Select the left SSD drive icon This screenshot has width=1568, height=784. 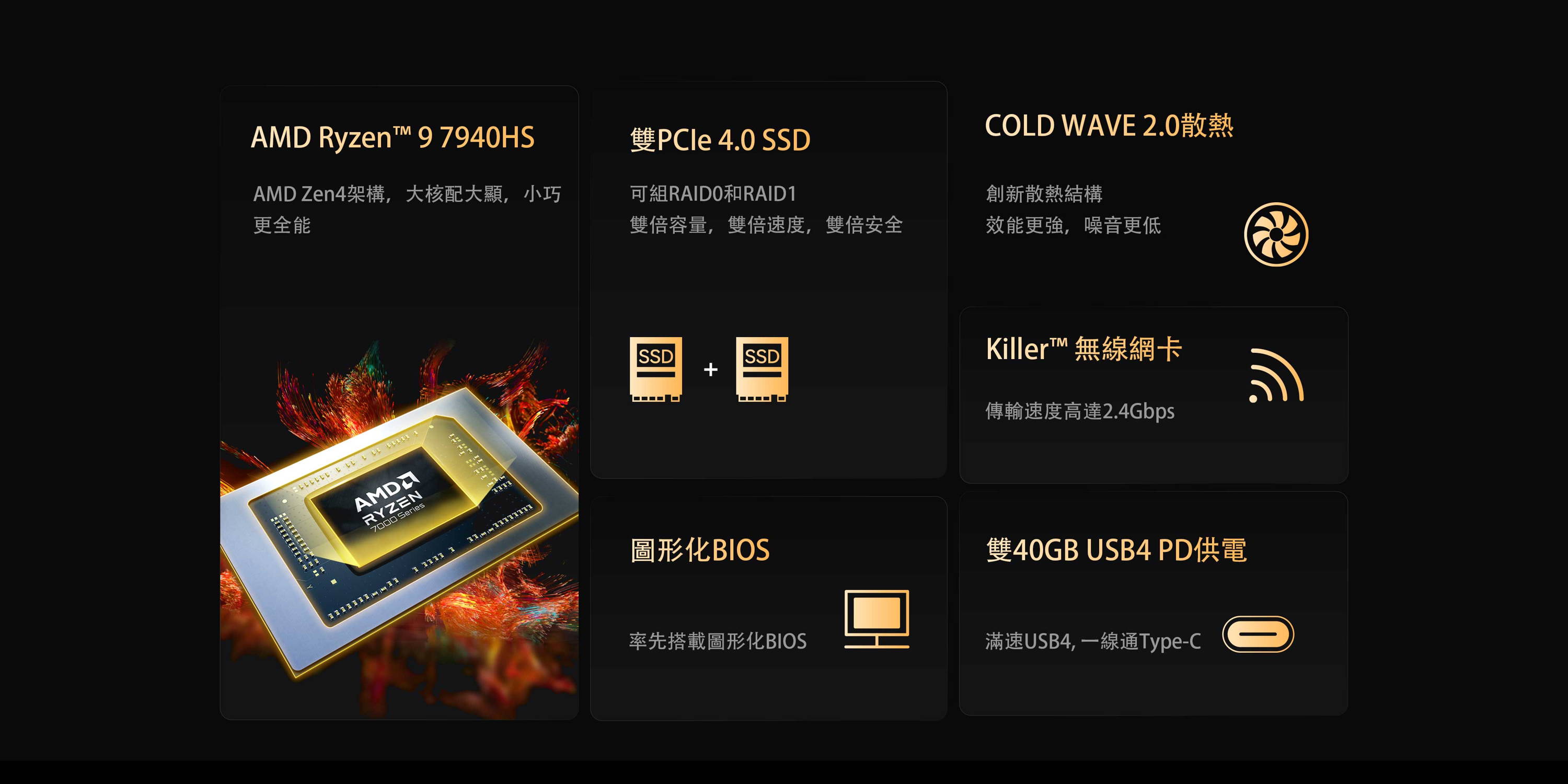pos(655,369)
